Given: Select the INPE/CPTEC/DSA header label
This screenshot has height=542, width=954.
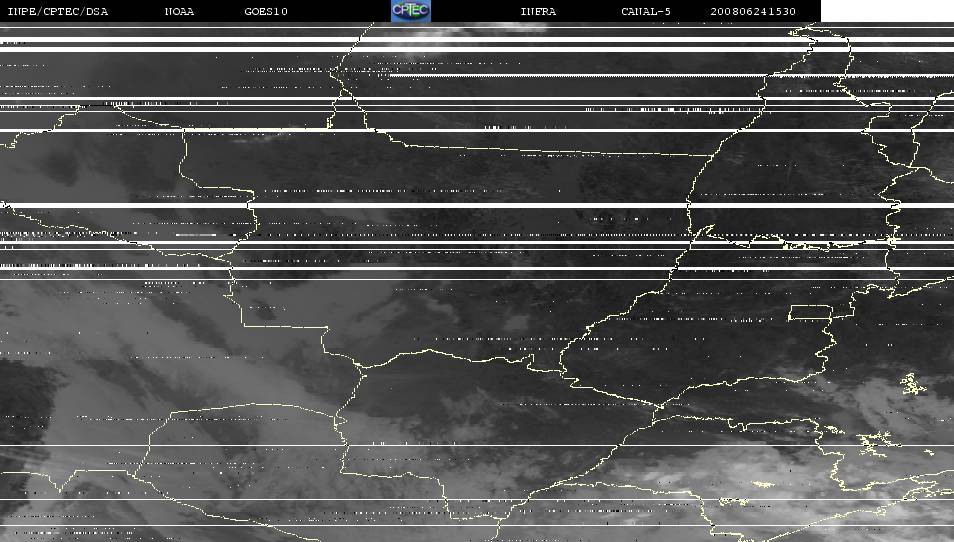Looking at the screenshot, I should point(58,12).
